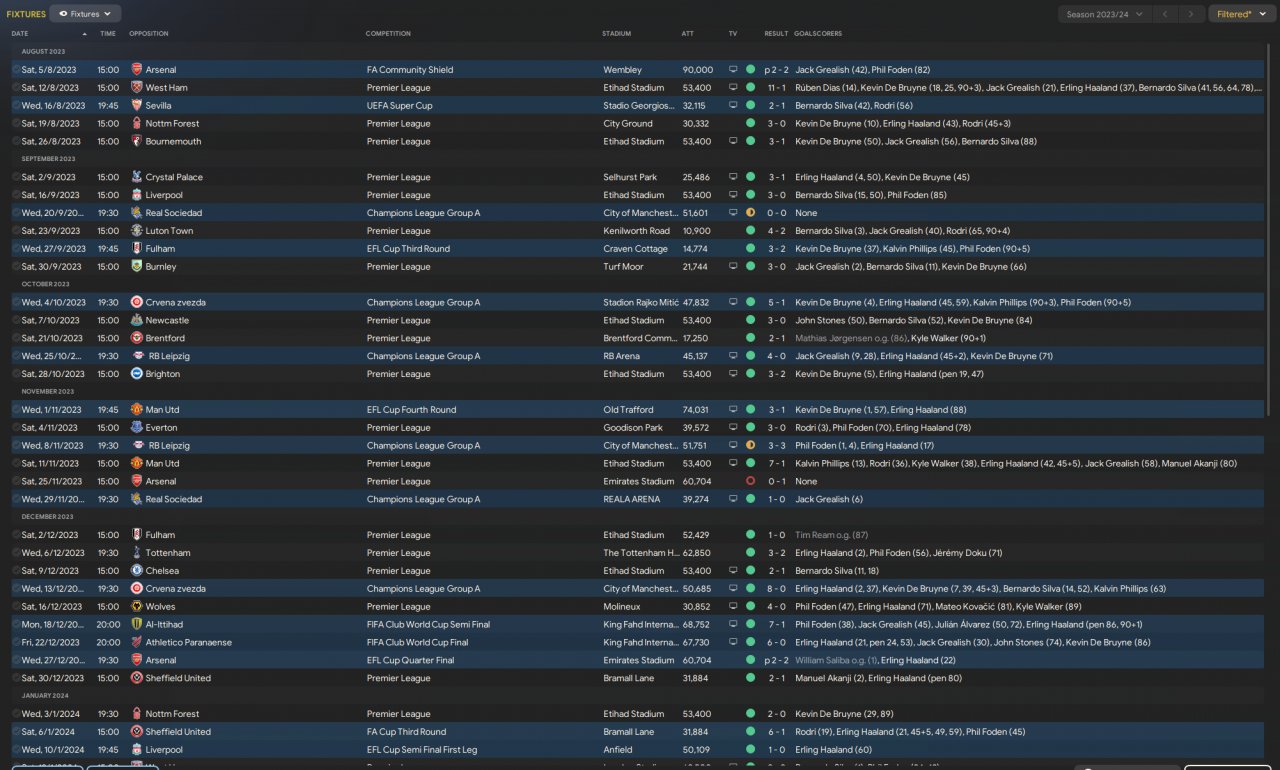
Task: Sort by the Time column header
Action: (108, 34)
